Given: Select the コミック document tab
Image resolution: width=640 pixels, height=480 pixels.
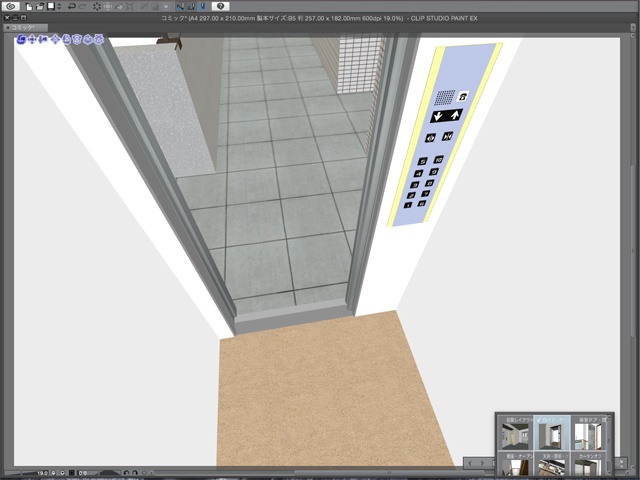Looking at the screenshot, I should pos(25,27).
